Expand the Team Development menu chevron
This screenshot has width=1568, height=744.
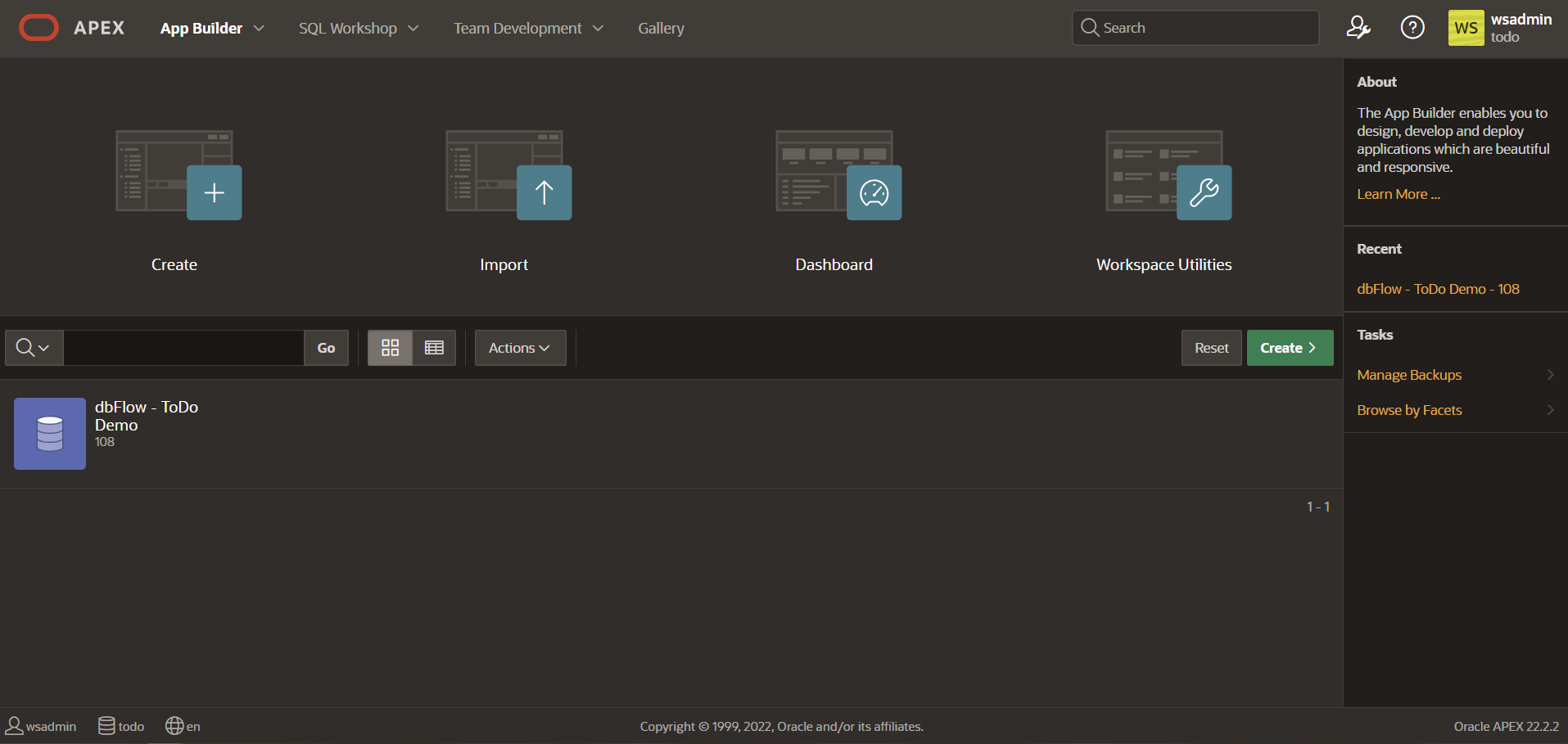(x=599, y=28)
